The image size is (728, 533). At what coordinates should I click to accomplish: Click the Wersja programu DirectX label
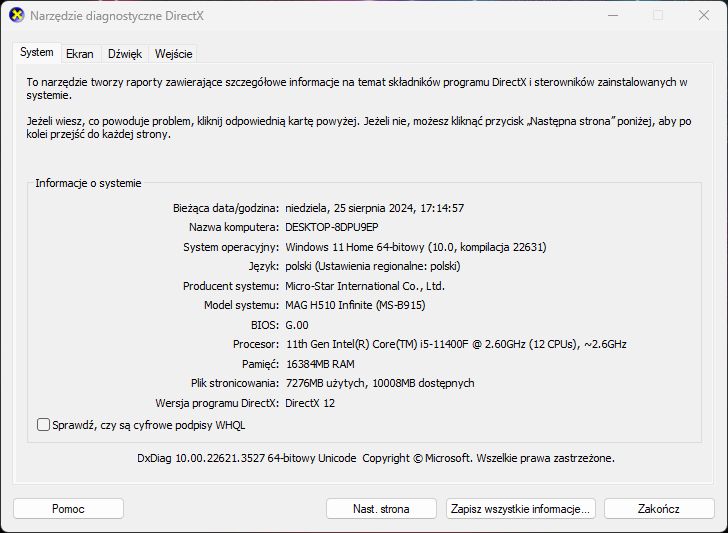217,403
